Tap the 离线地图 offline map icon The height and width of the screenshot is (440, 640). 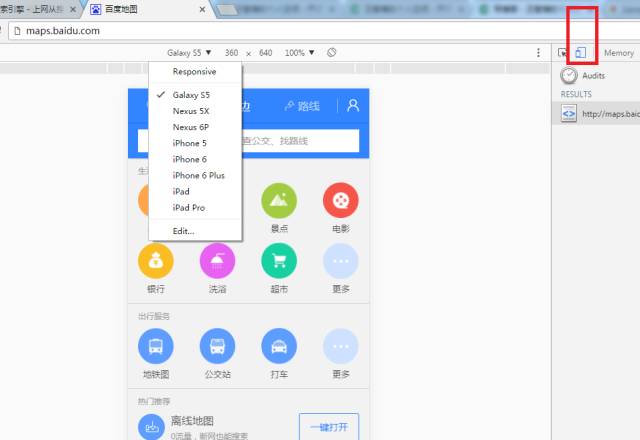tap(151, 427)
